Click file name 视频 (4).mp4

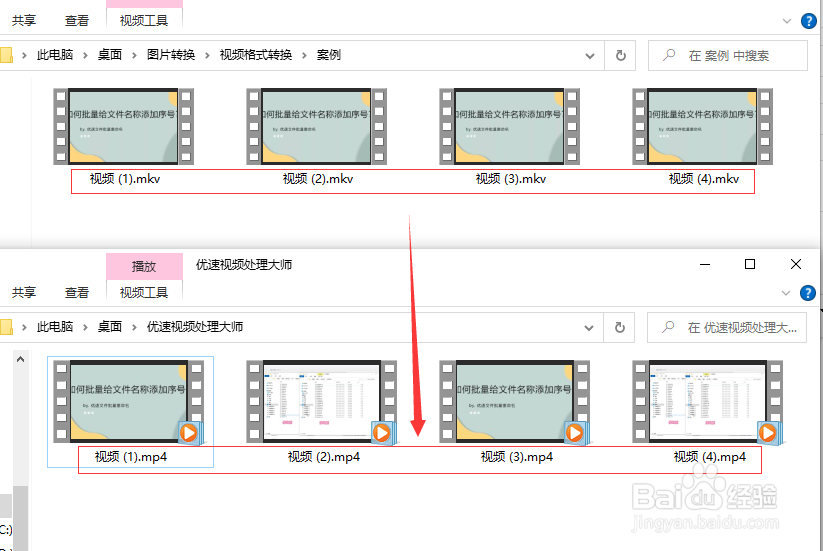(710, 457)
